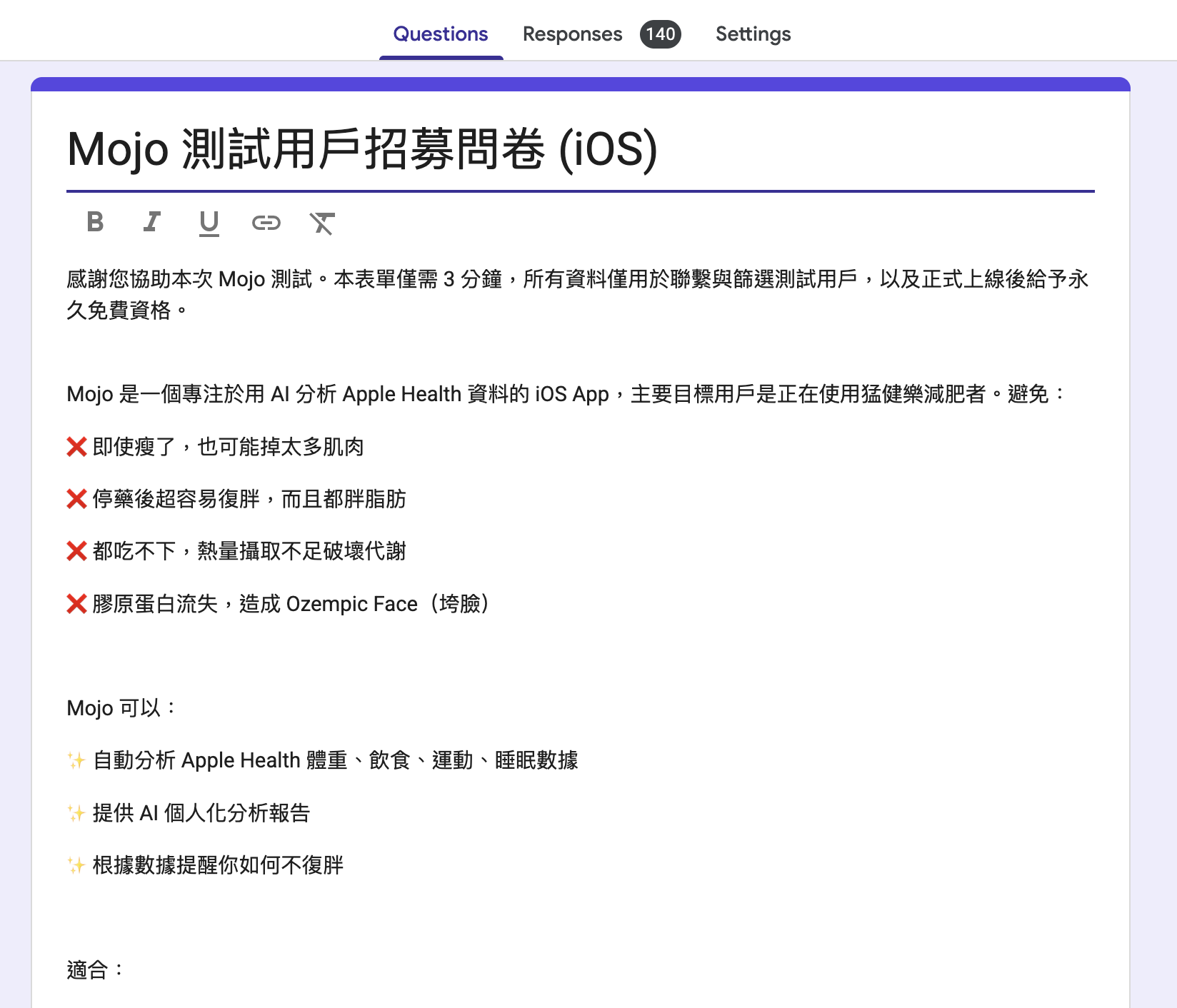The image size is (1177, 1008).
Task: Open the Settings tab
Action: pyautogui.click(x=753, y=34)
